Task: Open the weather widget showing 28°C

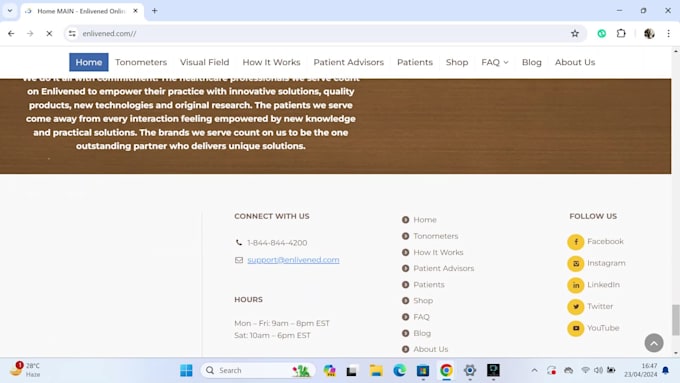Action: 25,370
